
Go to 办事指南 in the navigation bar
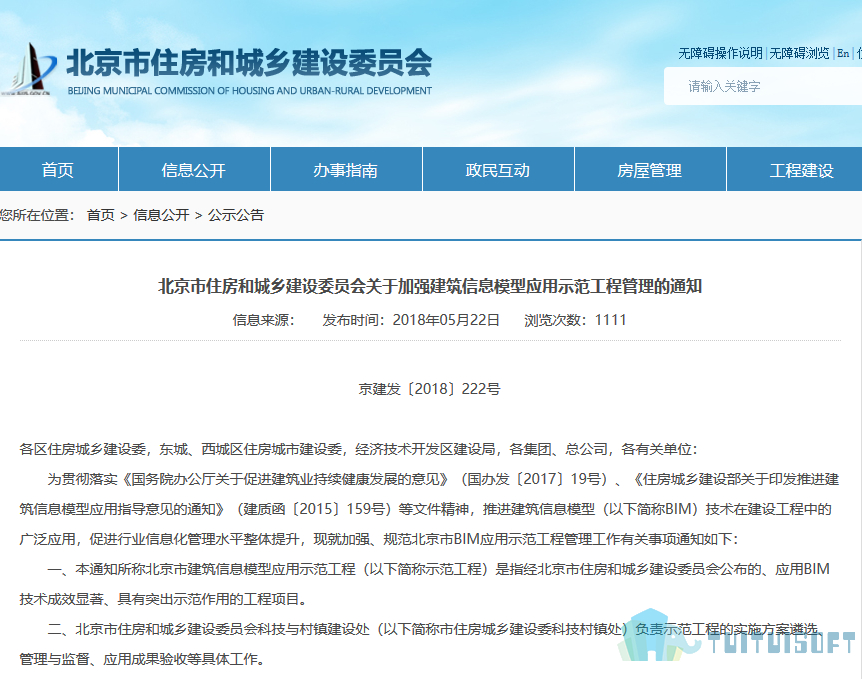[x=346, y=170]
